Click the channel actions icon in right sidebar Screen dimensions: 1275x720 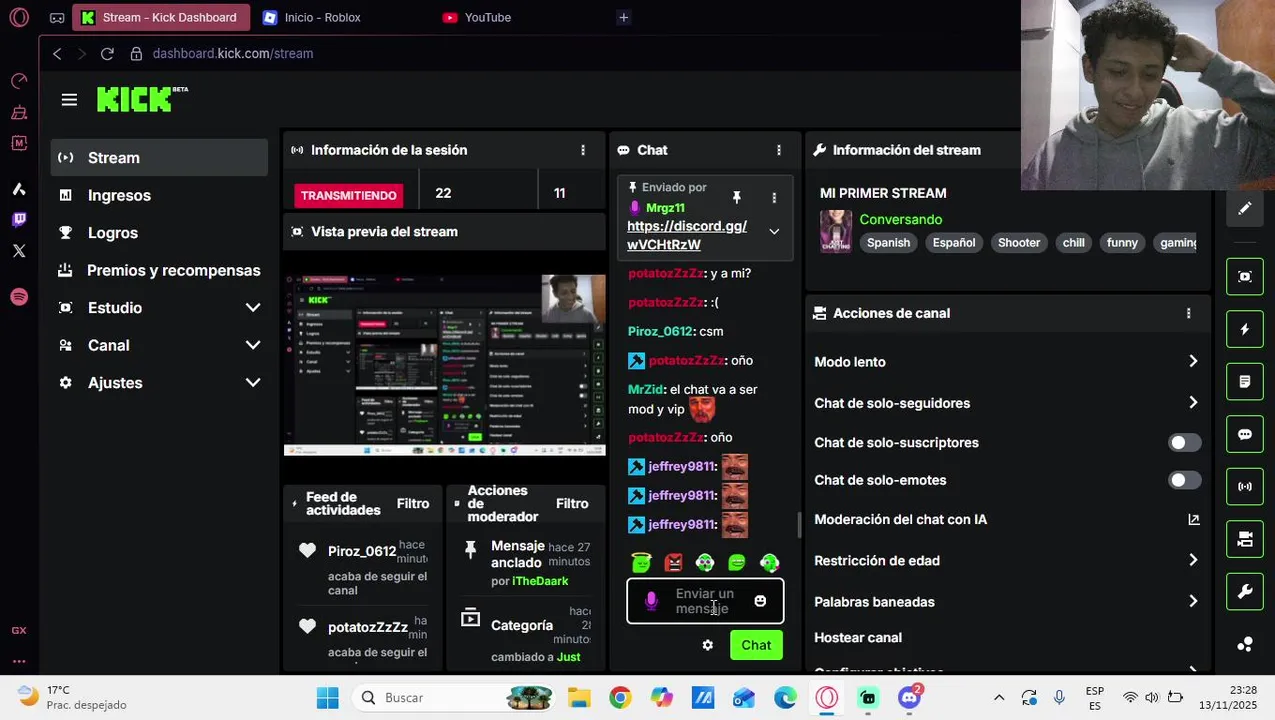(x=1245, y=539)
